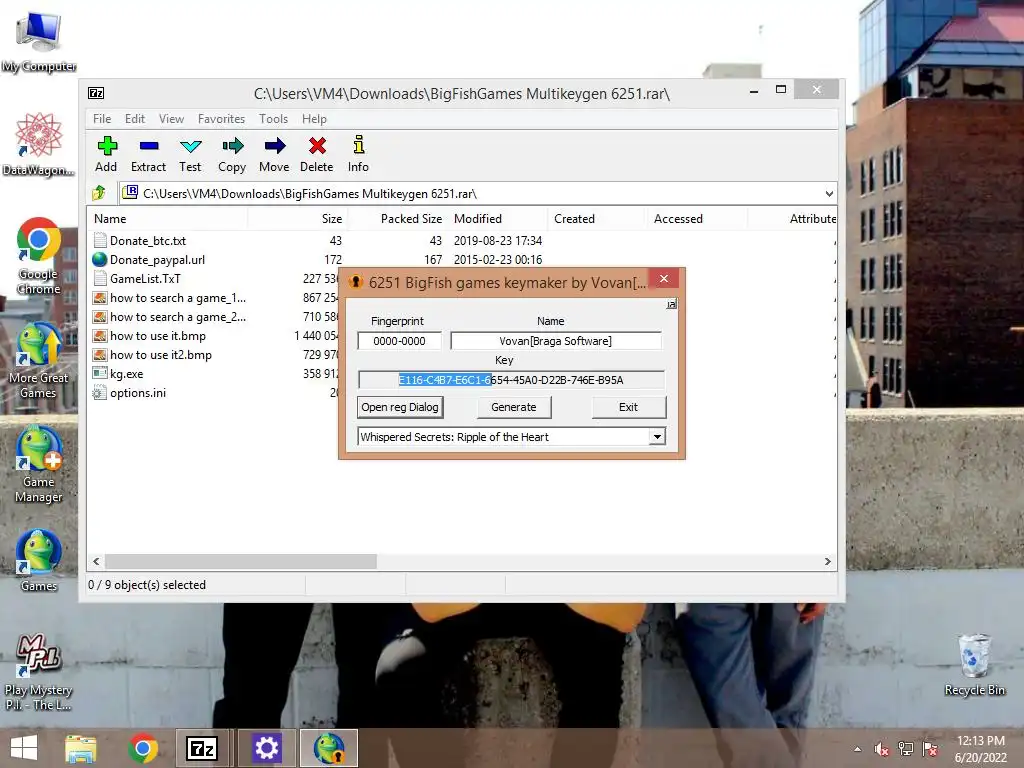Click the muted volume tray icon
The width and height of the screenshot is (1024, 768).
(x=881, y=749)
